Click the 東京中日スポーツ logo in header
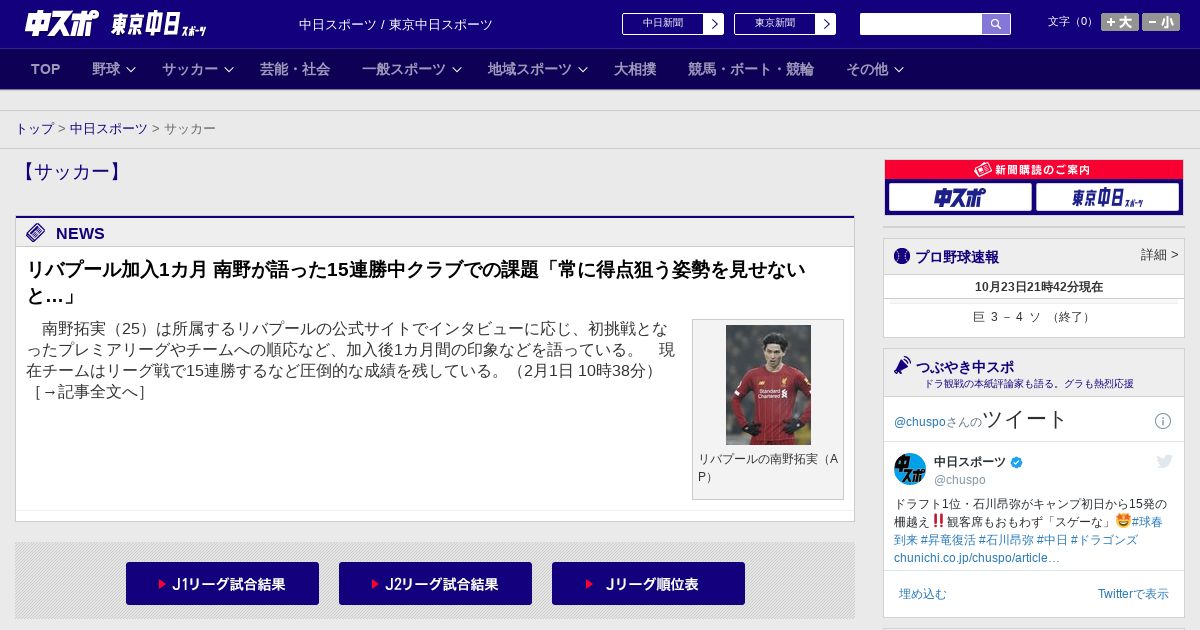The width and height of the screenshot is (1200, 630). 159,24
